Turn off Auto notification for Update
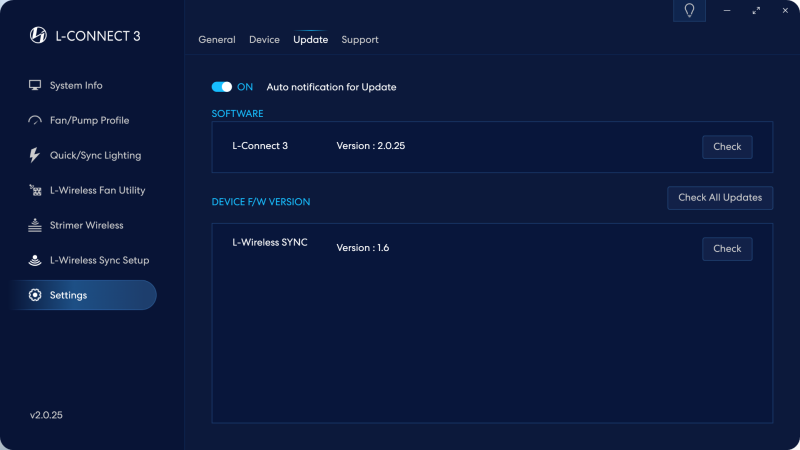The height and width of the screenshot is (450, 800). pyautogui.click(x=222, y=87)
